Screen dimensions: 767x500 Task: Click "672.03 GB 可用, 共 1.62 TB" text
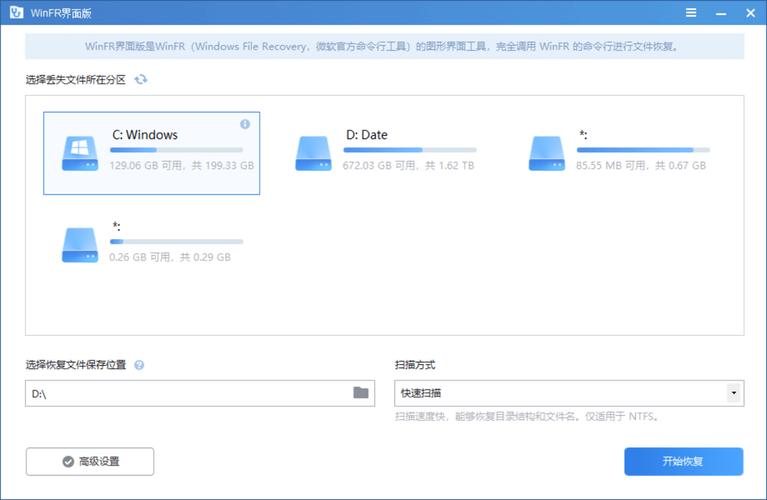coord(408,165)
